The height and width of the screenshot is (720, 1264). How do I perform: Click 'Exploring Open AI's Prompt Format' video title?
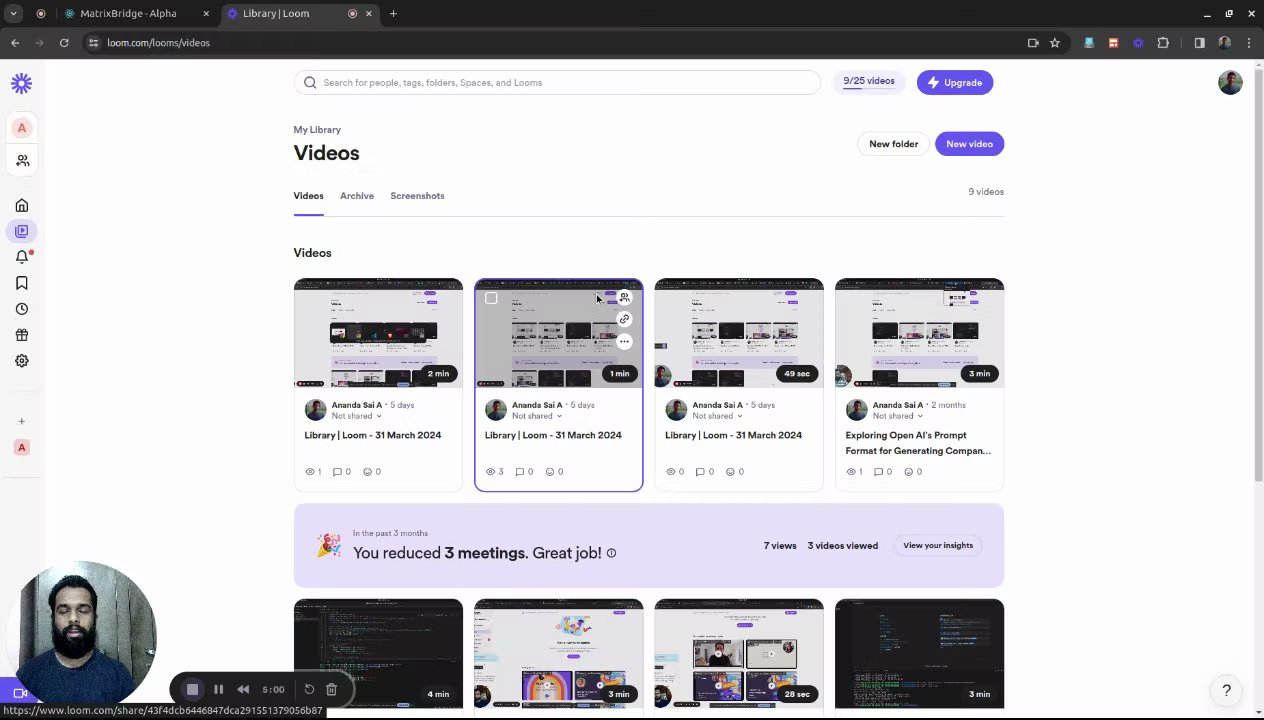point(918,443)
